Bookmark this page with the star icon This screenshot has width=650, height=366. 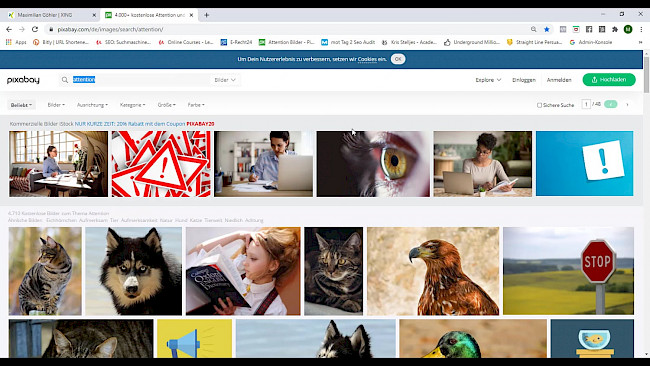point(547,29)
